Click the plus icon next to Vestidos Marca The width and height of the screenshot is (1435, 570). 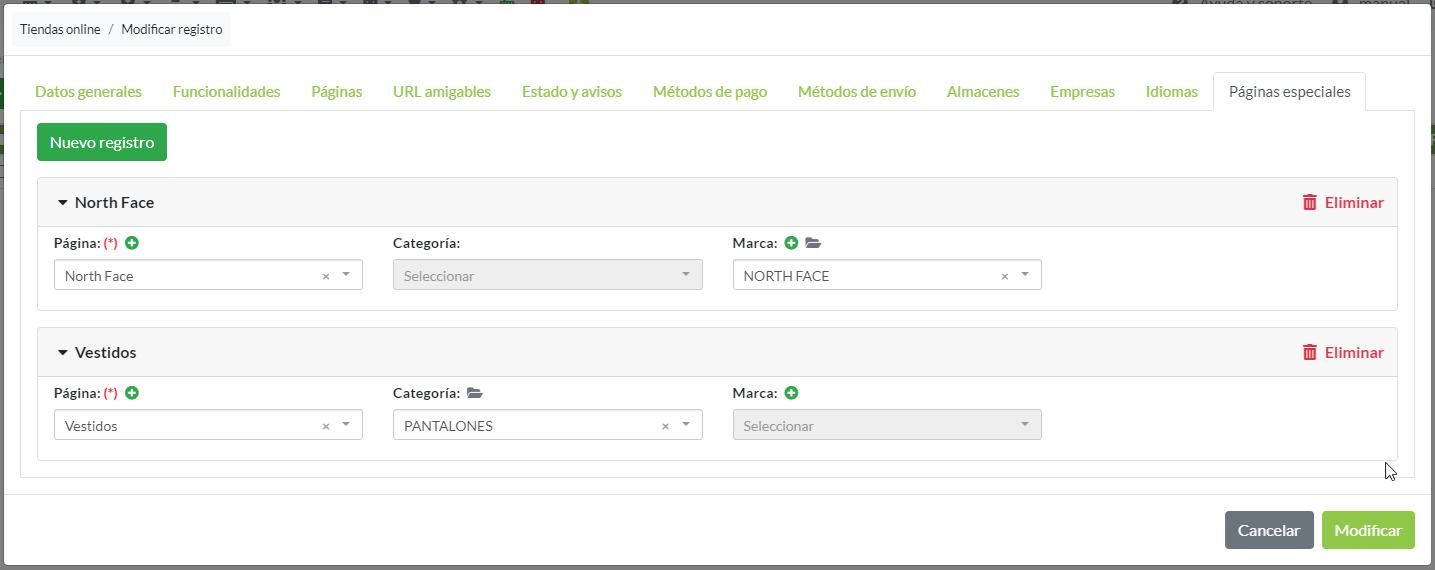(791, 393)
